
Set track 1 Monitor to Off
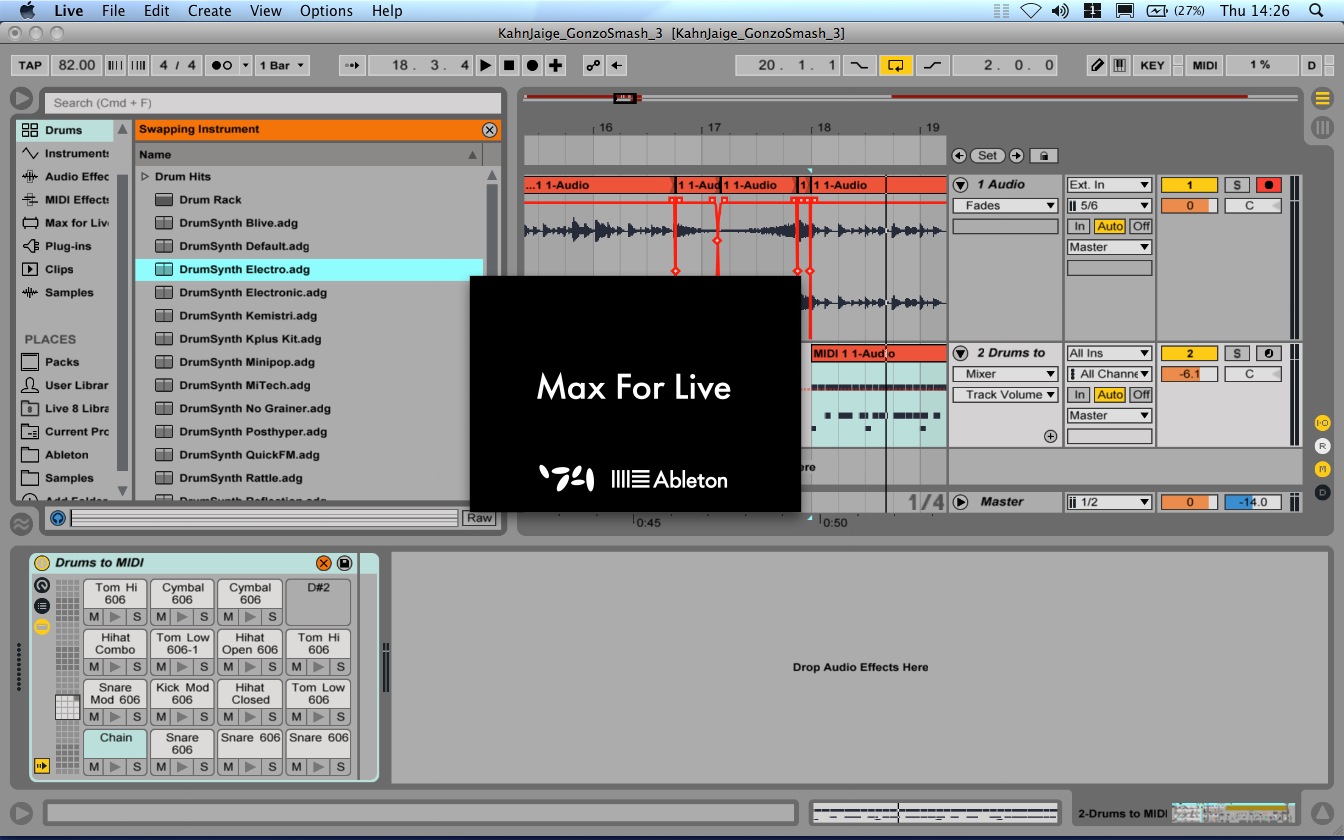[x=1141, y=227]
